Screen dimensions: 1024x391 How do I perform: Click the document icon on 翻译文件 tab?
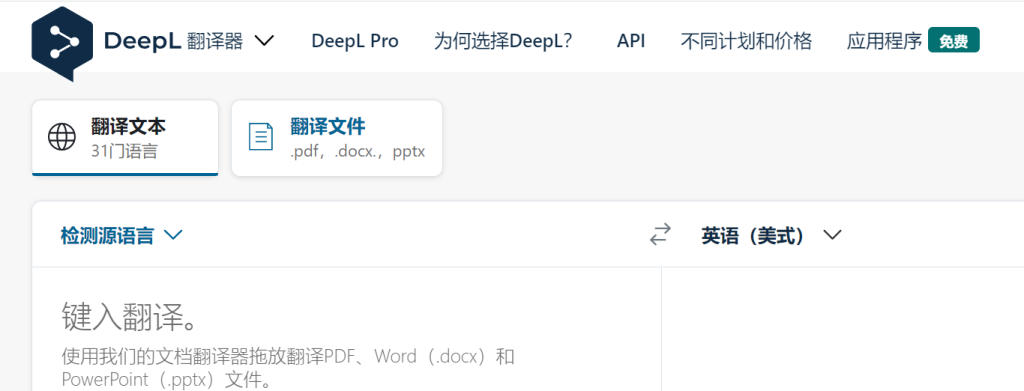point(261,137)
